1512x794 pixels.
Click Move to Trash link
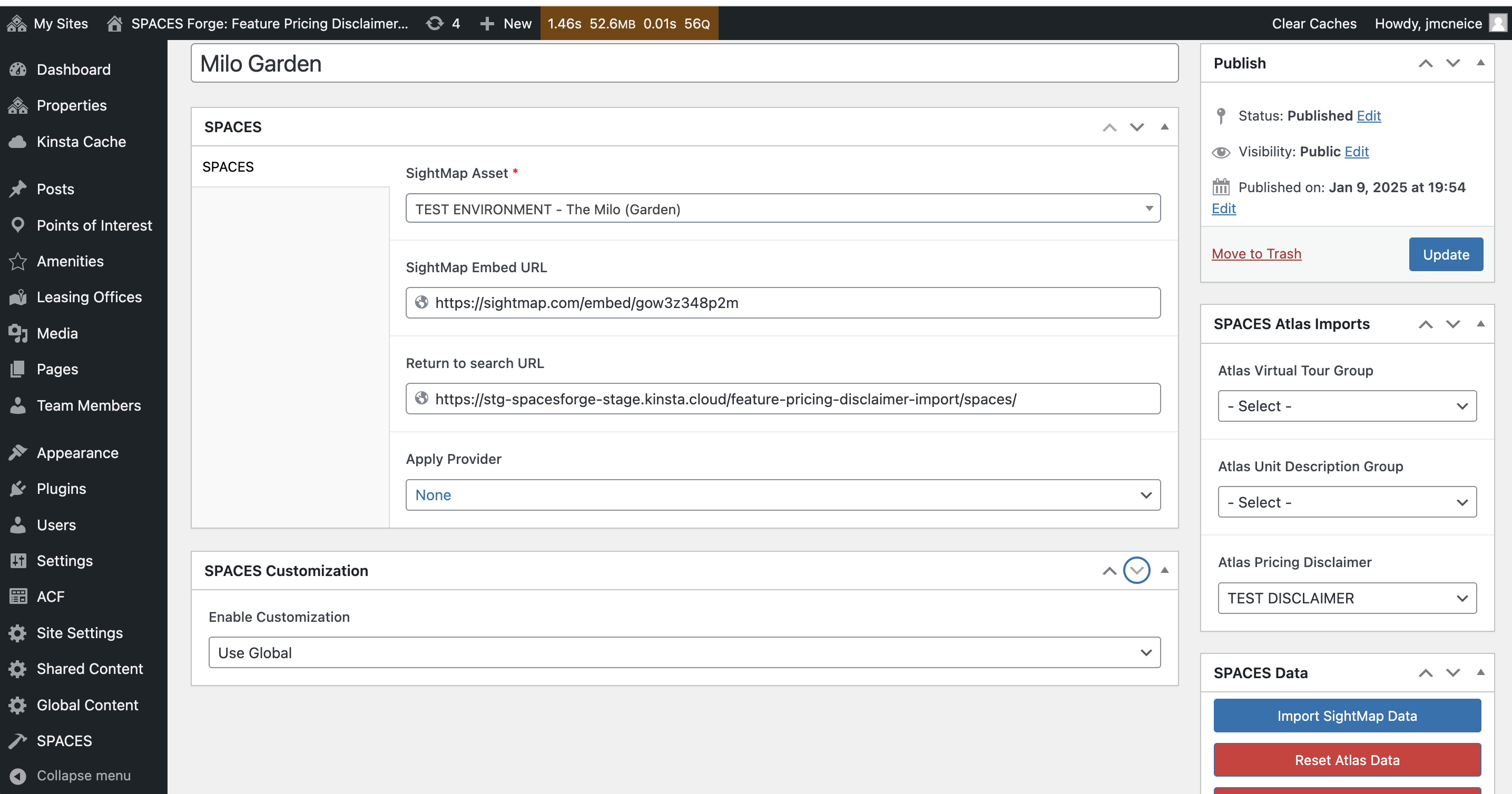tap(1256, 253)
